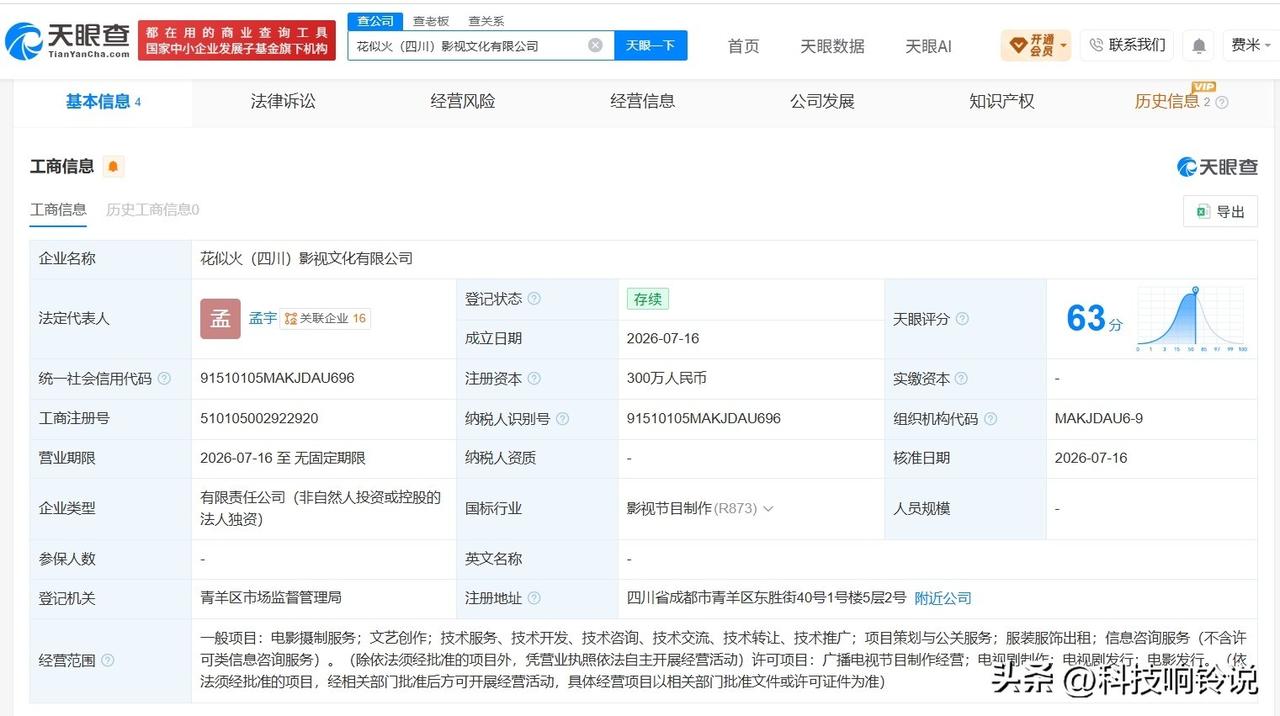Switch to the 法律诉讼 tab
Screen dimensions: 1280x716
(x=283, y=101)
